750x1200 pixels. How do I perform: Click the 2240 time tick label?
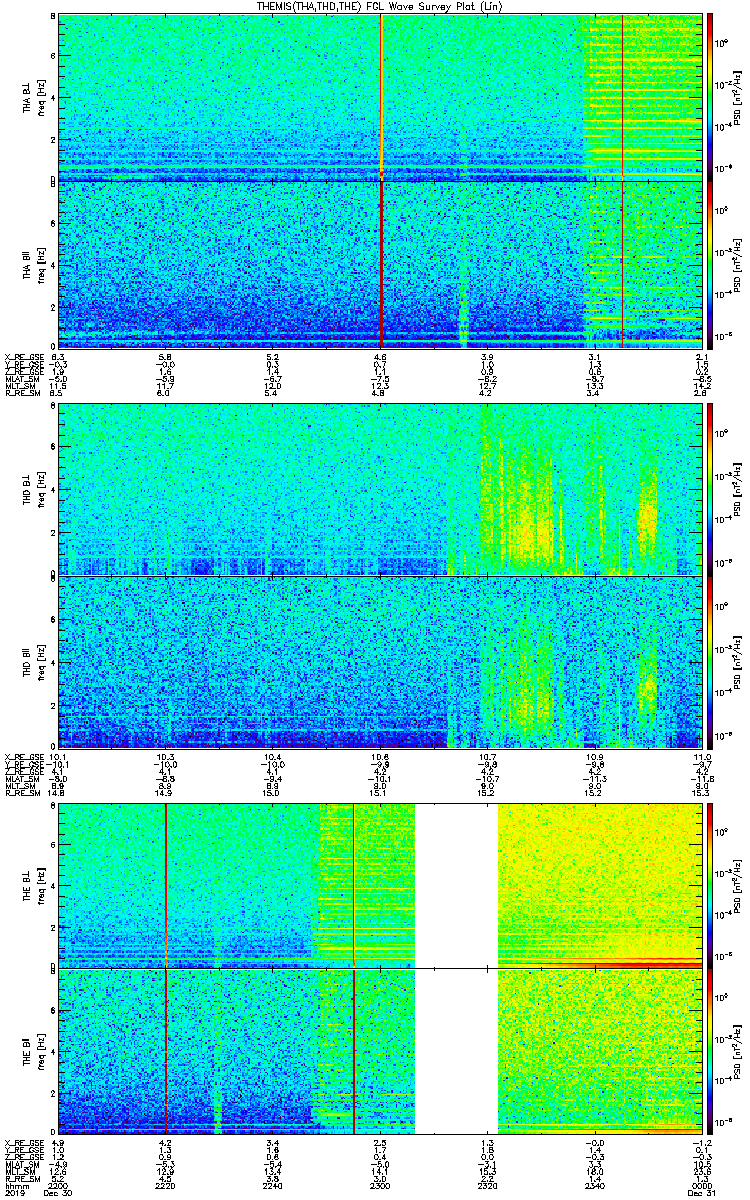273,1186
